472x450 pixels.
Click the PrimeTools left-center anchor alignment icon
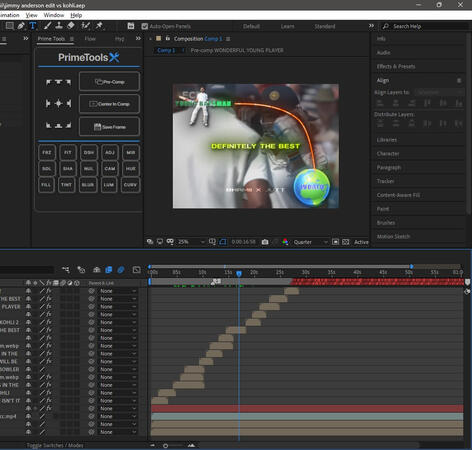tap(49, 104)
